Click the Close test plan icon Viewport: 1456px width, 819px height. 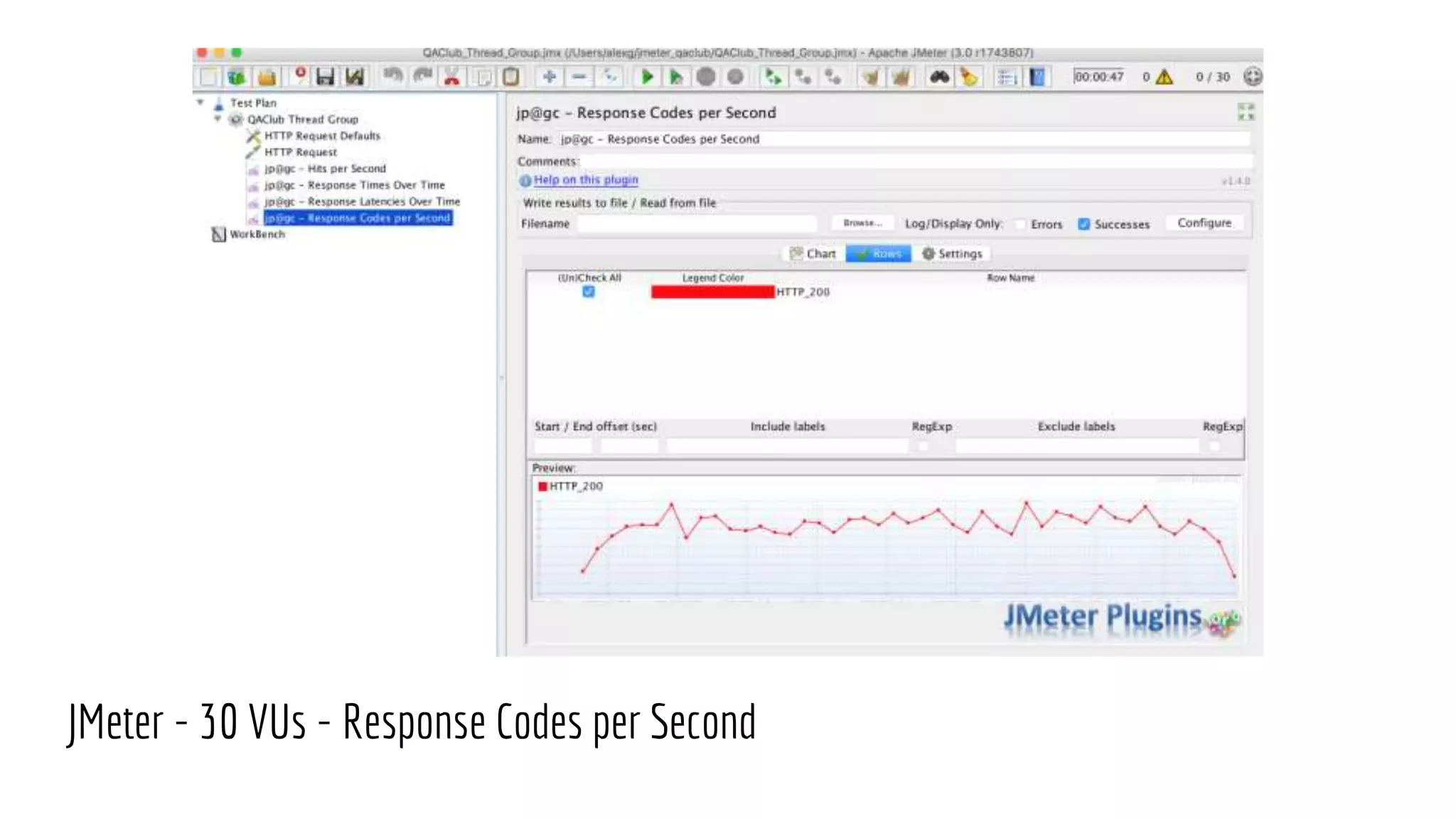click(299, 76)
